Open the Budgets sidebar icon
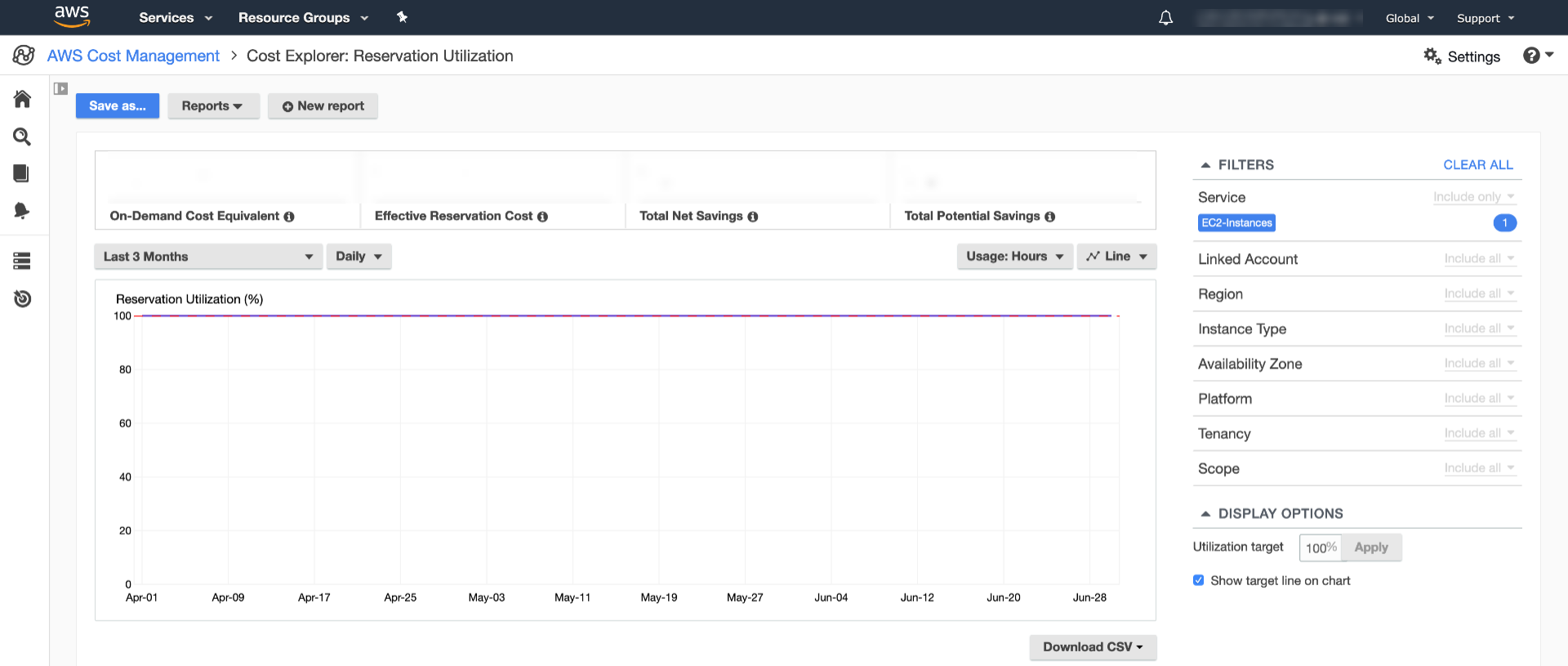1568x666 pixels. 22,211
